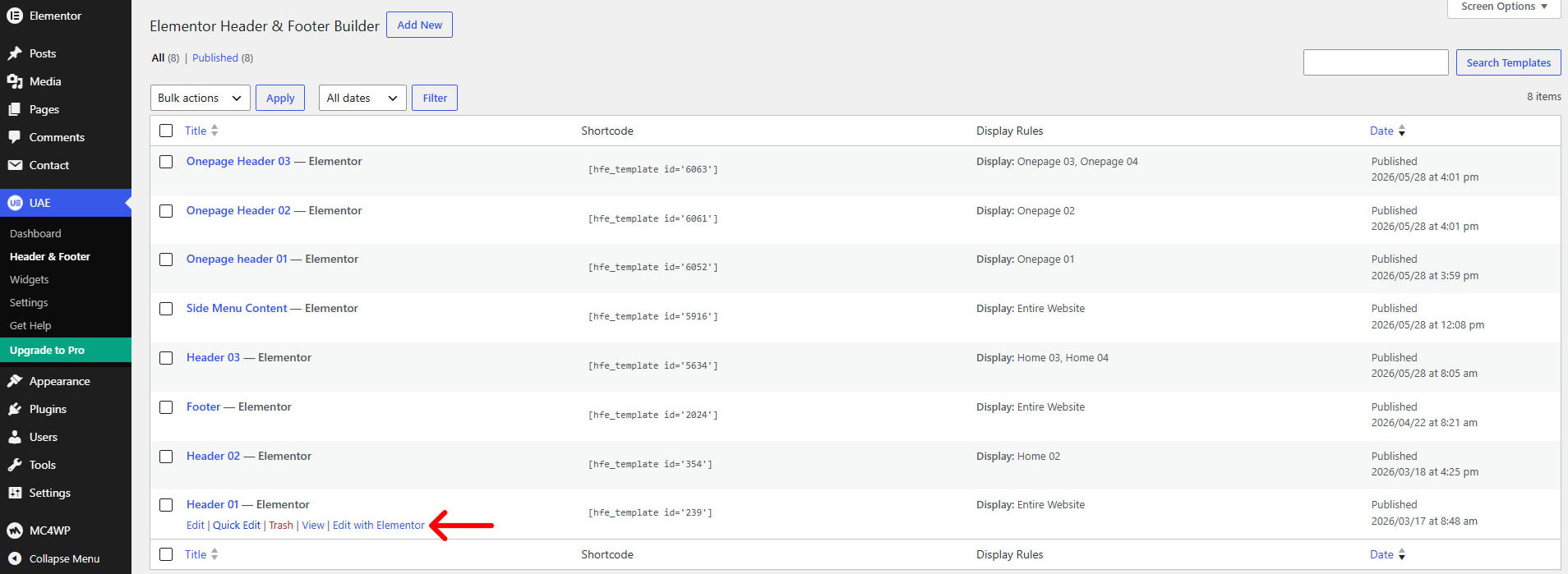Check the Onepage Header 03 row checkbox

coord(166,162)
